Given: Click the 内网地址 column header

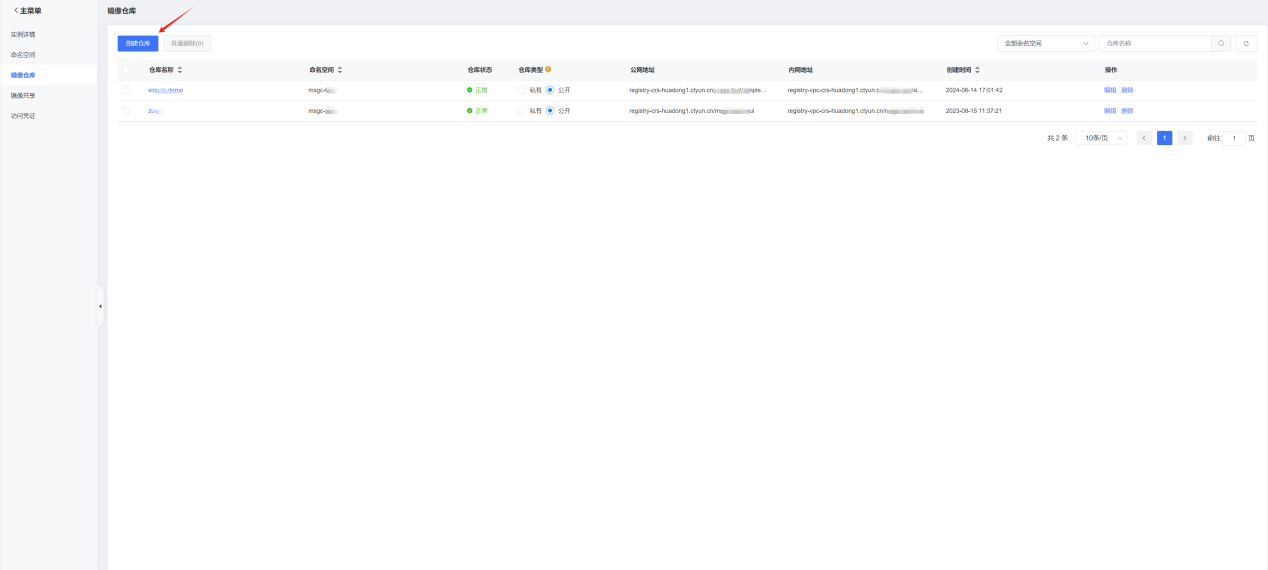Looking at the screenshot, I should click(x=800, y=70).
